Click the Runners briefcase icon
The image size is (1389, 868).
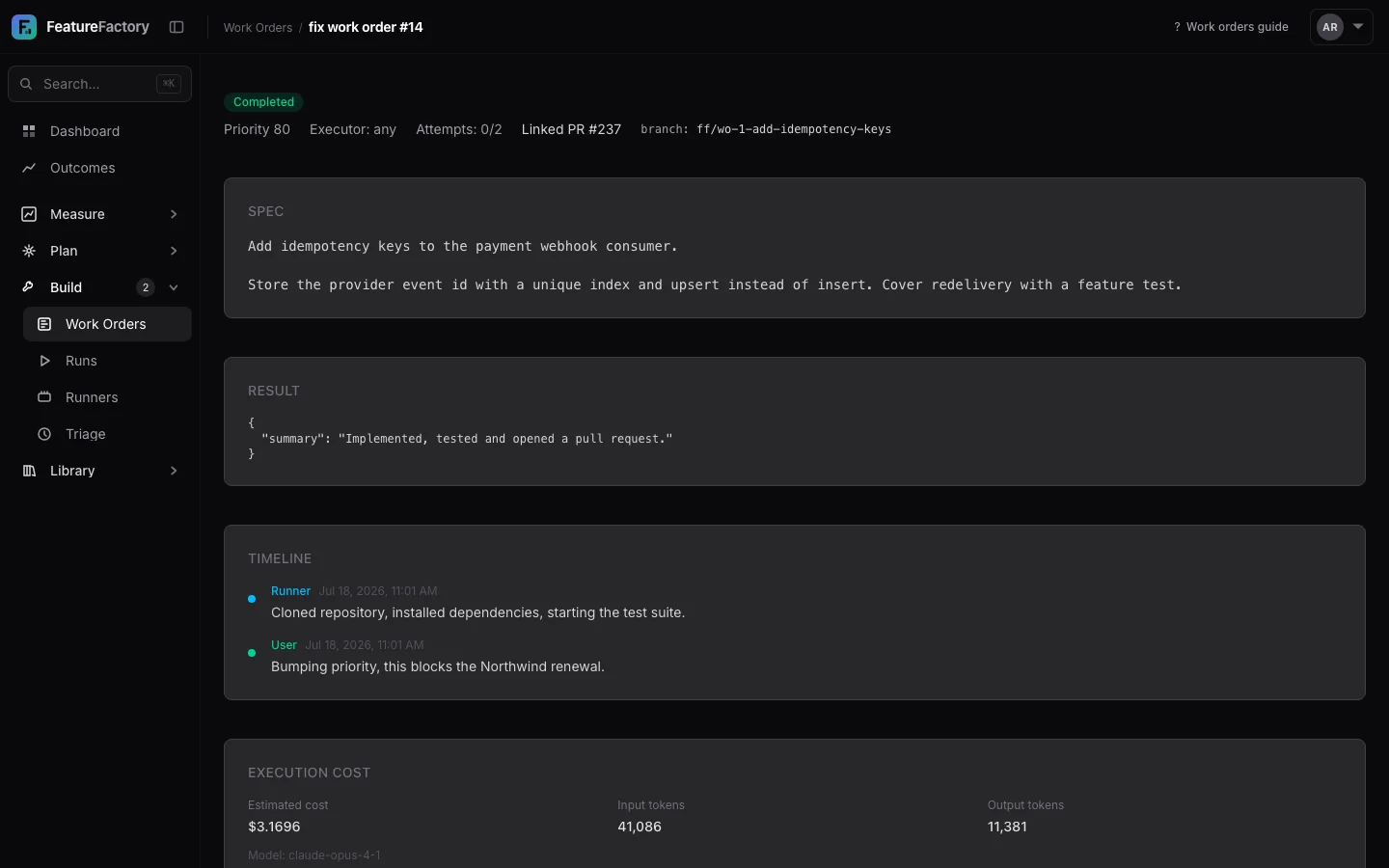coord(44,397)
